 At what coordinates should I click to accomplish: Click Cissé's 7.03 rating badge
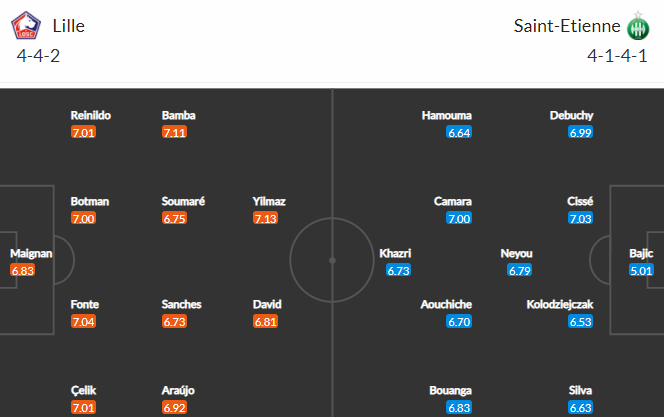(581, 218)
